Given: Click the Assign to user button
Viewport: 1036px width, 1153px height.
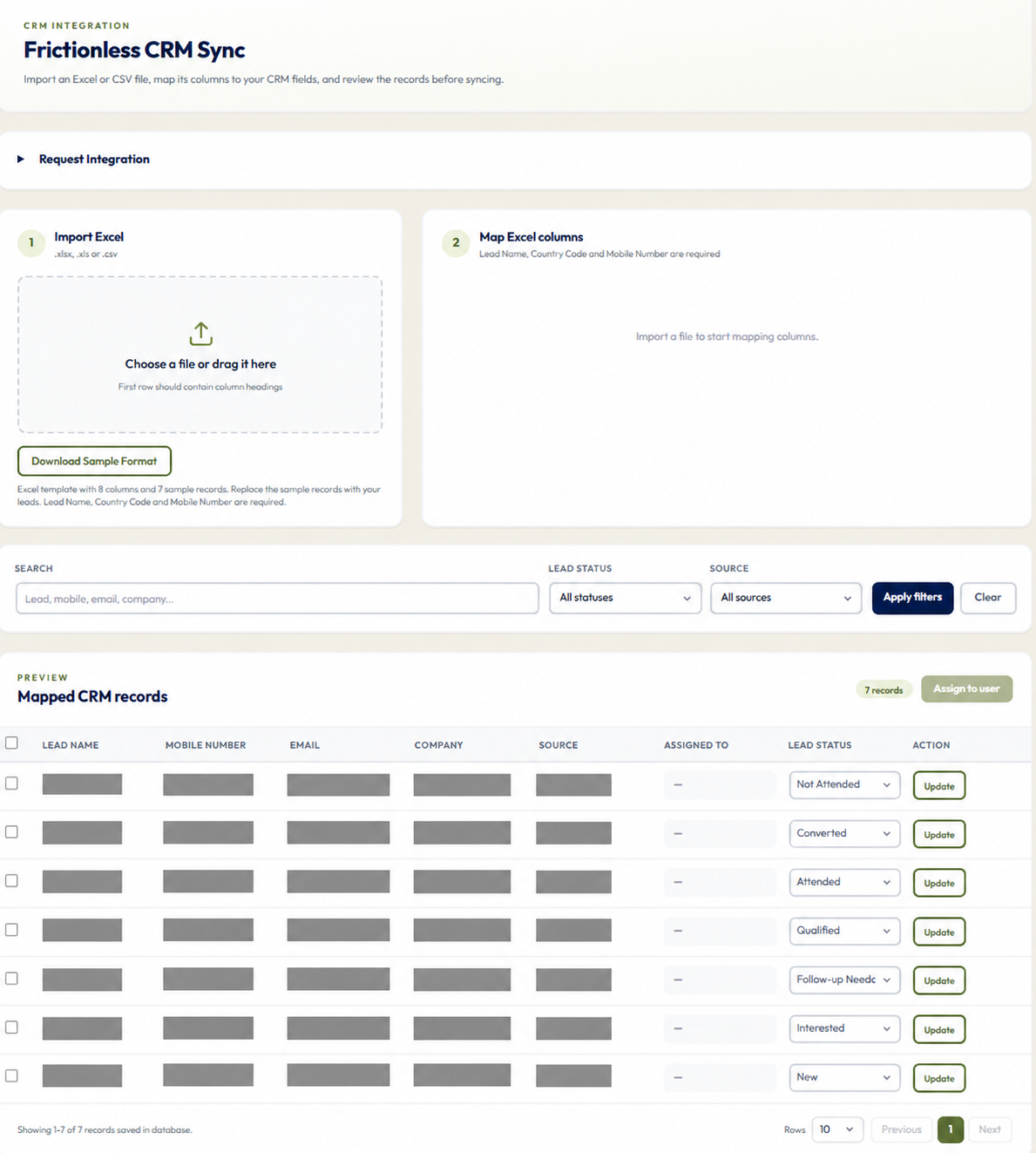Looking at the screenshot, I should tap(966, 688).
